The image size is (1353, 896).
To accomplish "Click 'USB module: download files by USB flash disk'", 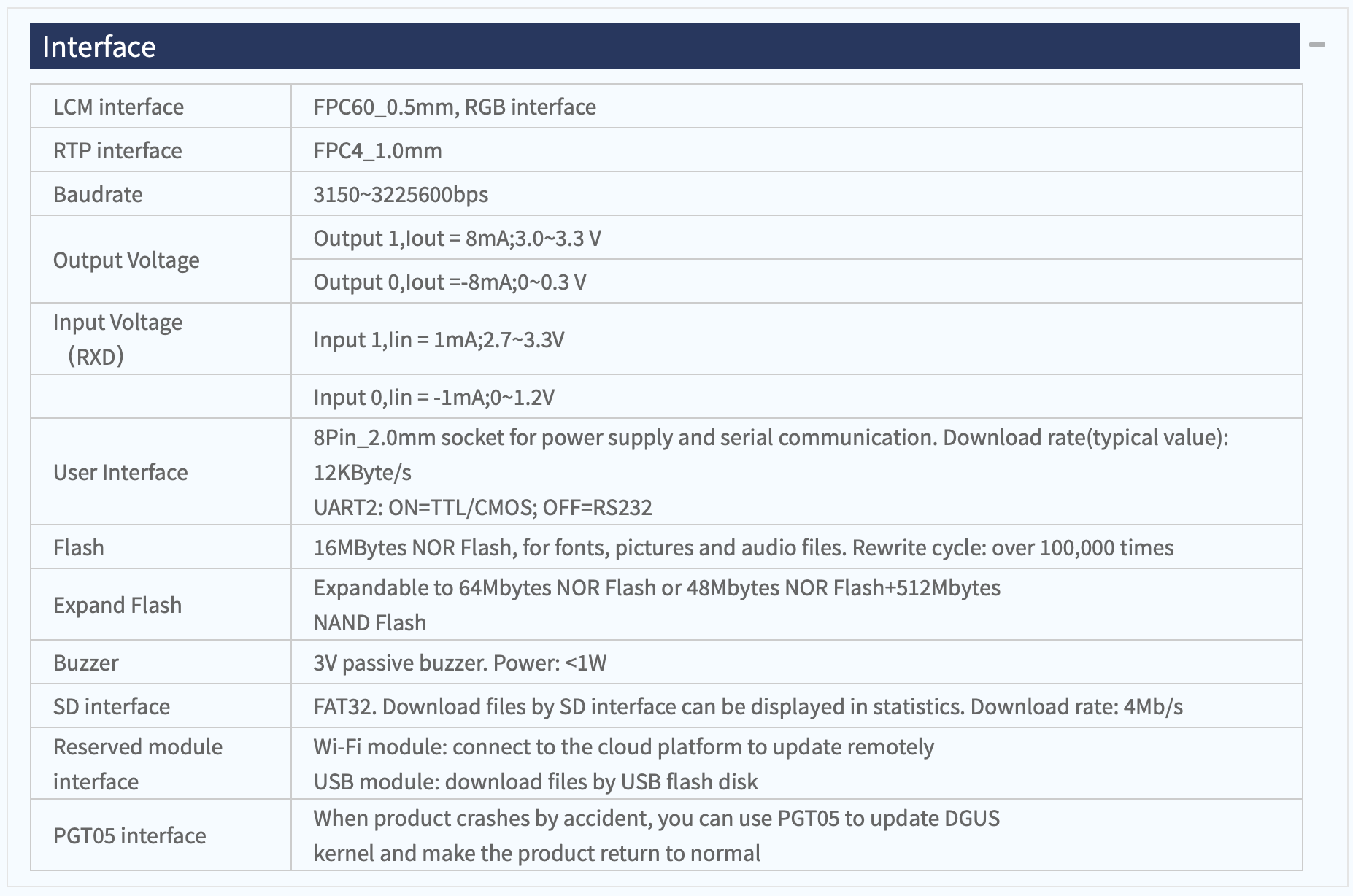I will 536,782.
